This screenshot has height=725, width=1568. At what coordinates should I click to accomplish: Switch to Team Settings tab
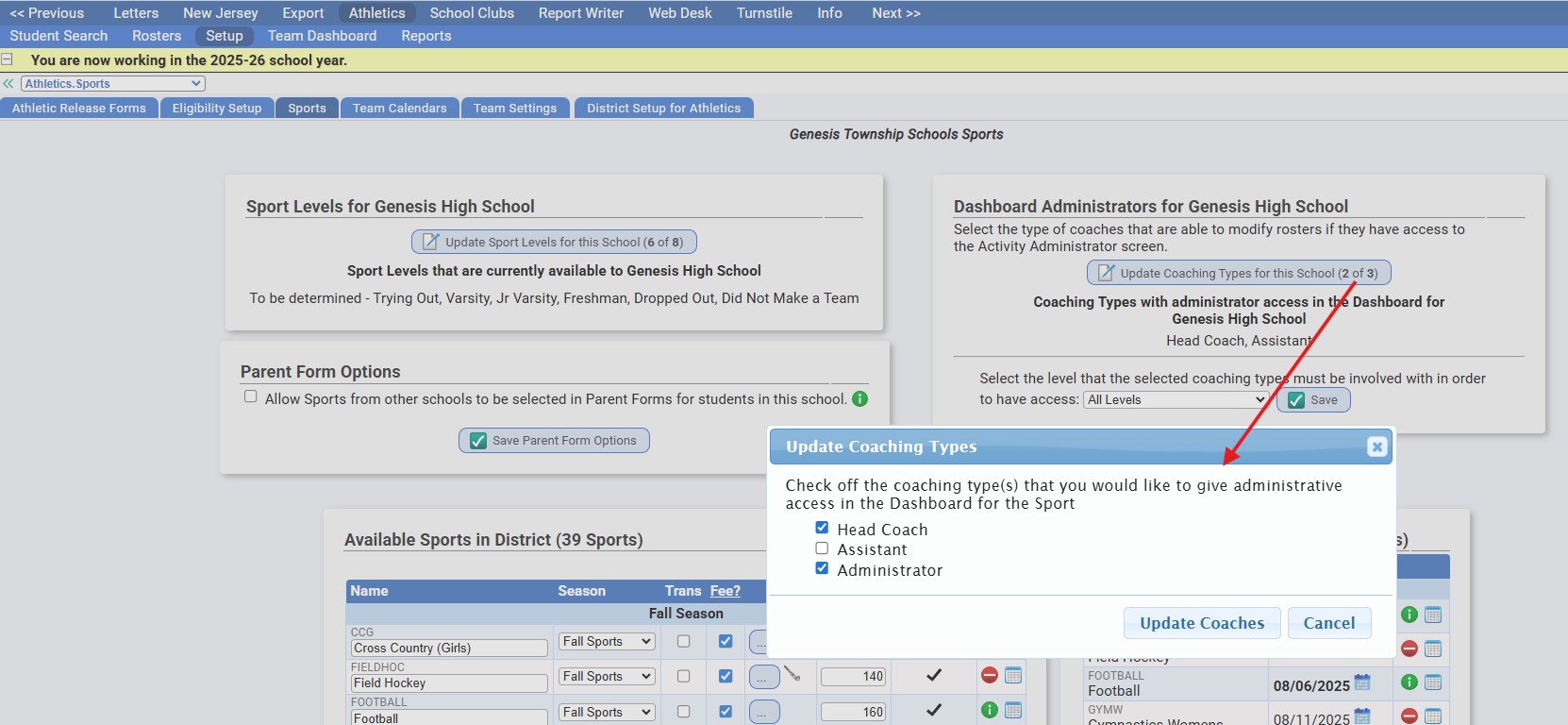point(515,108)
